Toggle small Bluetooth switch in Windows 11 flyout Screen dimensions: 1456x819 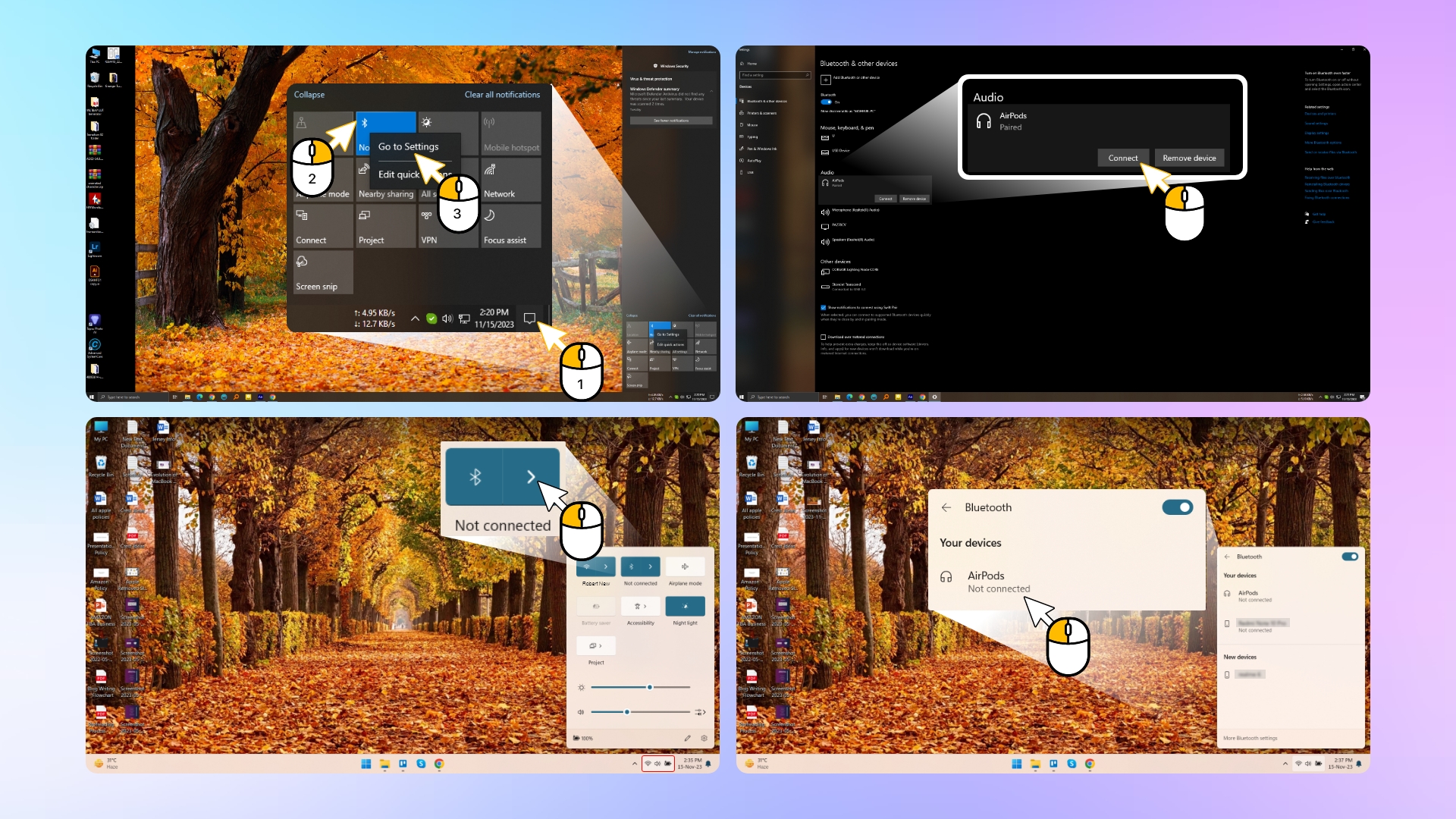[1350, 557]
